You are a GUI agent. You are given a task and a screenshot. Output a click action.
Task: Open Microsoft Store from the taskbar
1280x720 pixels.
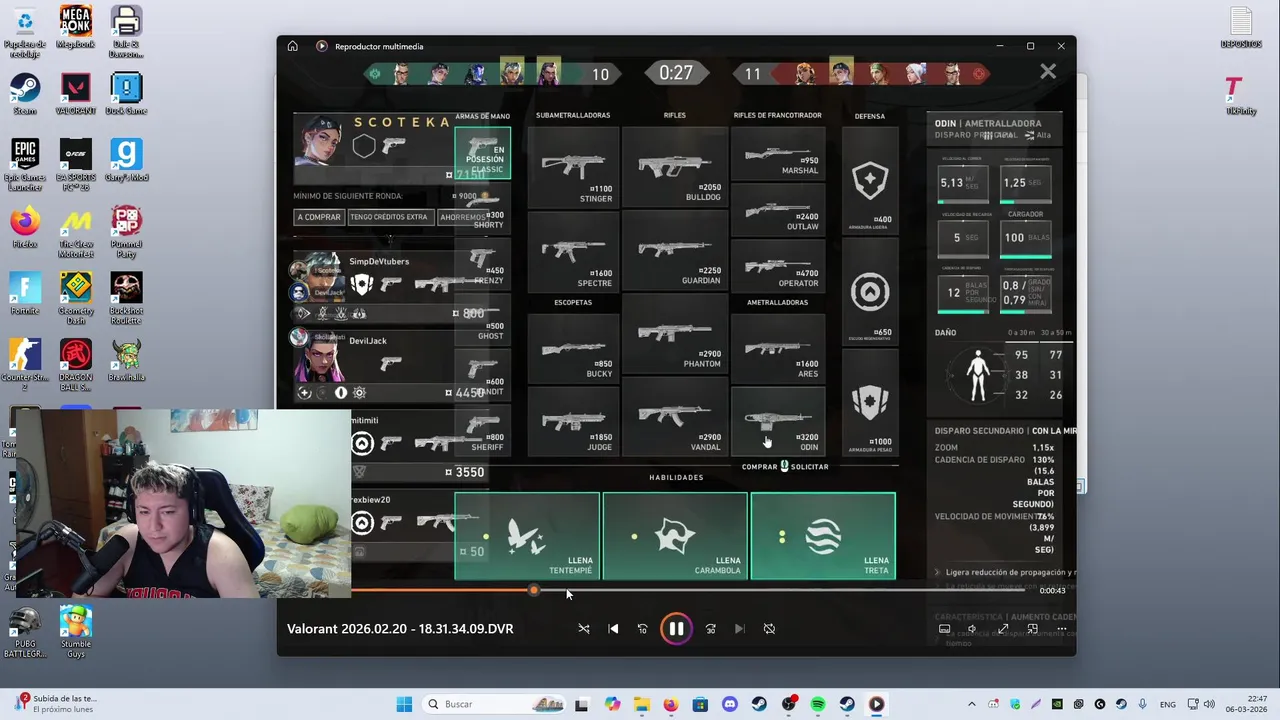click(x=700, y=704)
